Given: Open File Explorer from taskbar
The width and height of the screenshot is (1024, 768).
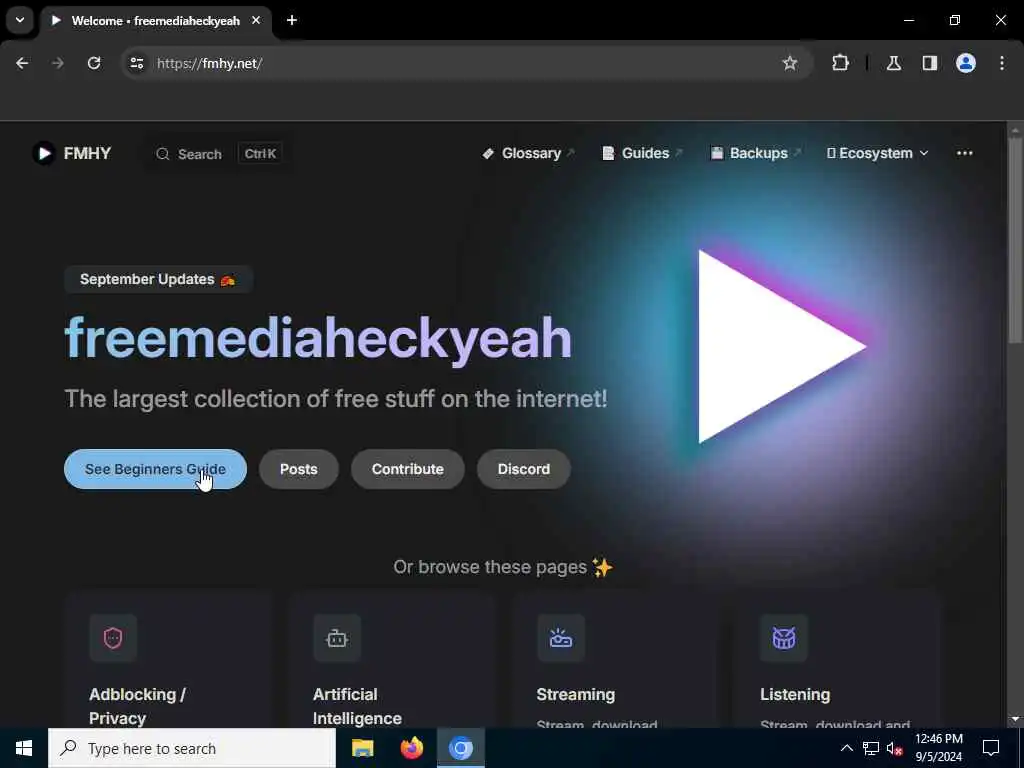Looking at the screenshot, I should (x=362, y=748).
